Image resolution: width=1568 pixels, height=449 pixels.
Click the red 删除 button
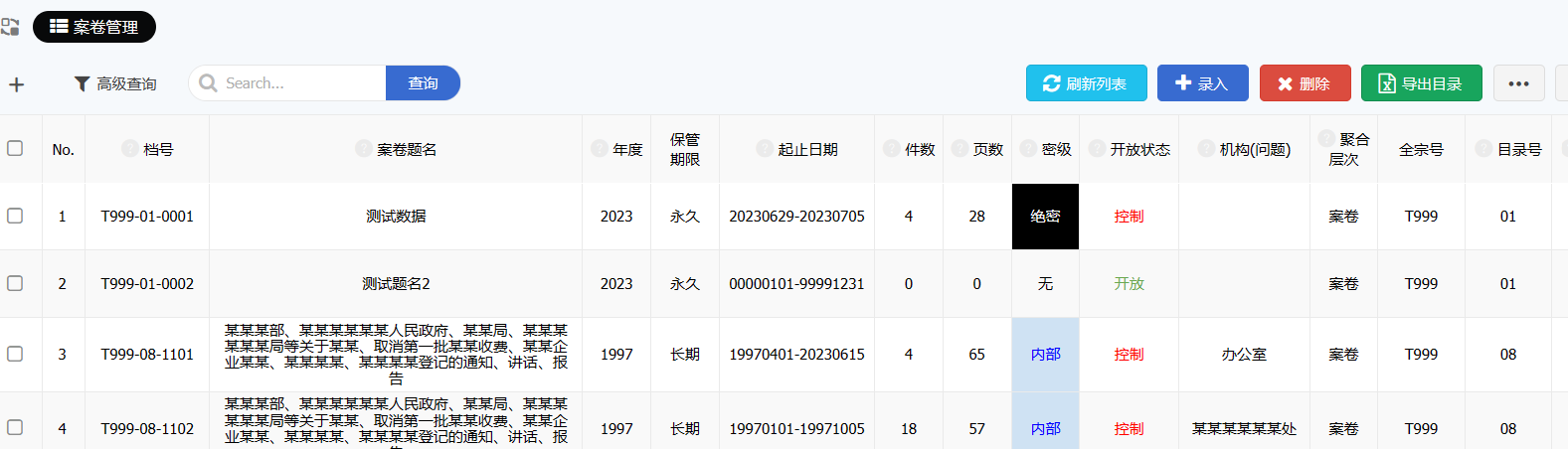coord(1305,83)
